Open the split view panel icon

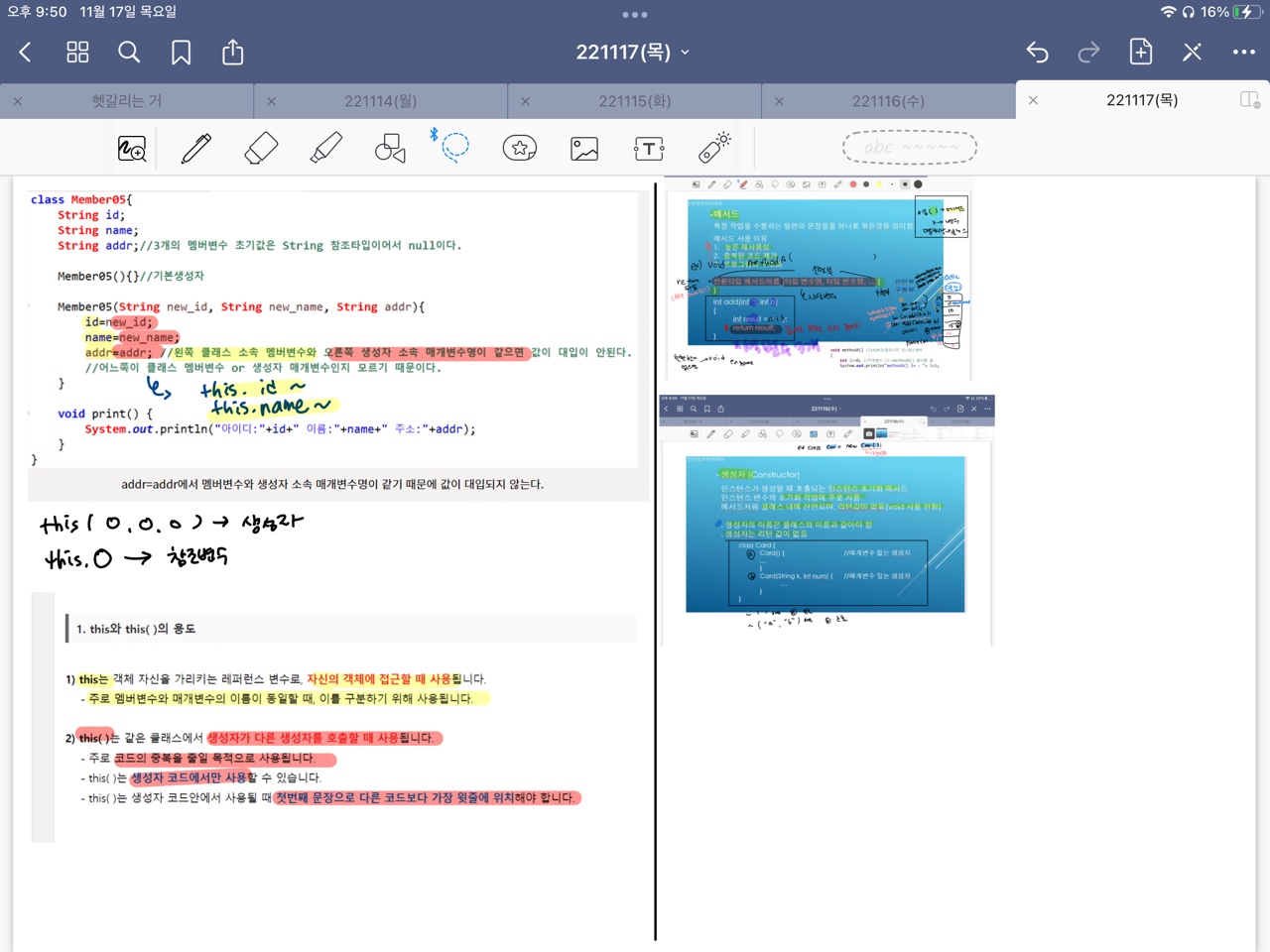[1250, 100]
